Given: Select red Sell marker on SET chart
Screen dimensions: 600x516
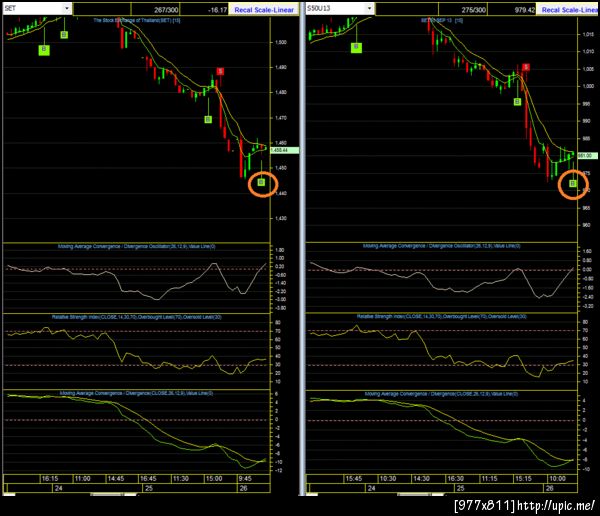Looking at the screenshot, I should tap(220, 71).
